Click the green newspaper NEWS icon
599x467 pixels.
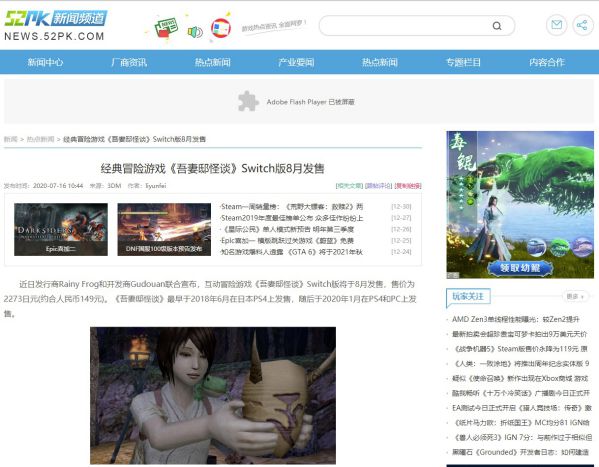pyautogui.click(x=166, y=28)
